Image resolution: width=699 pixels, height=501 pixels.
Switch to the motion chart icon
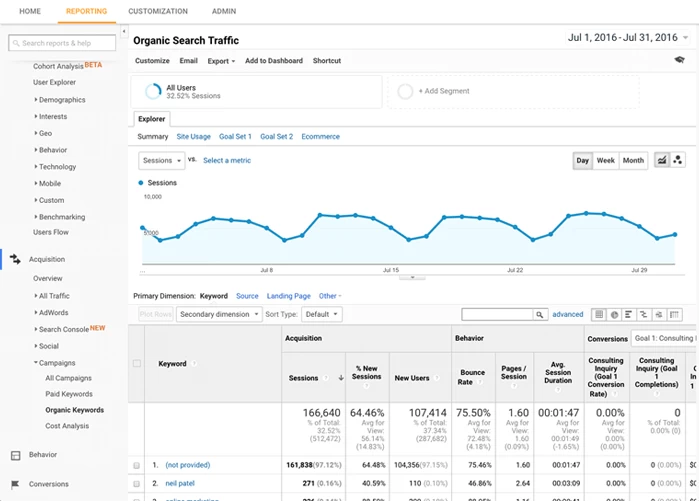678,160
